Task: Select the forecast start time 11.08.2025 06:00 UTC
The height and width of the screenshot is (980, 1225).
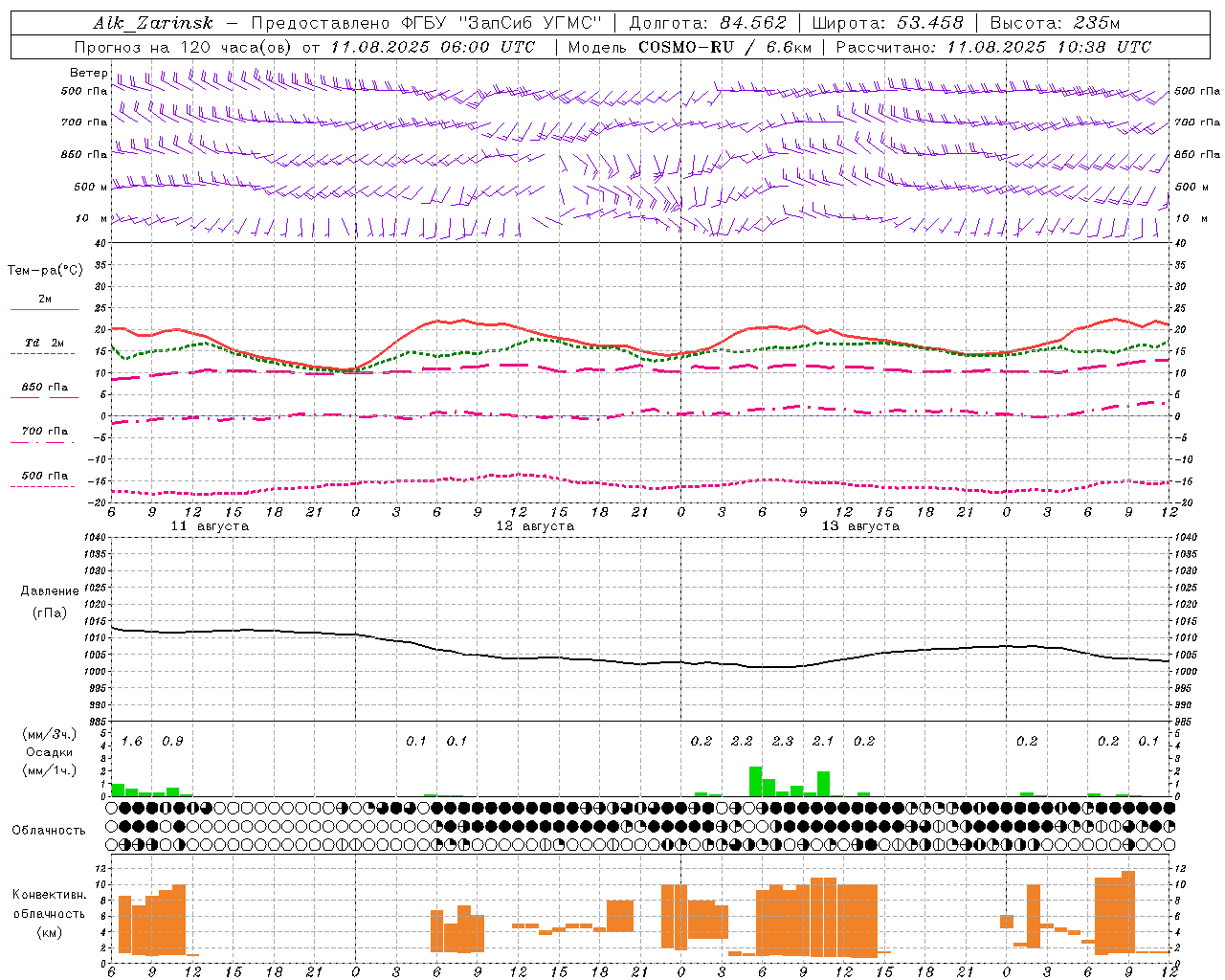Action: tap(433, 47)
